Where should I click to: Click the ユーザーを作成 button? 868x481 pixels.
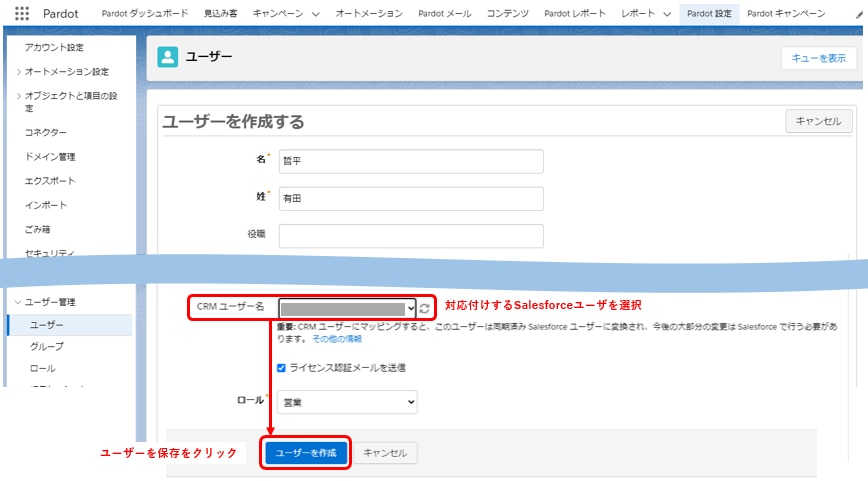(x=306, y=453)
